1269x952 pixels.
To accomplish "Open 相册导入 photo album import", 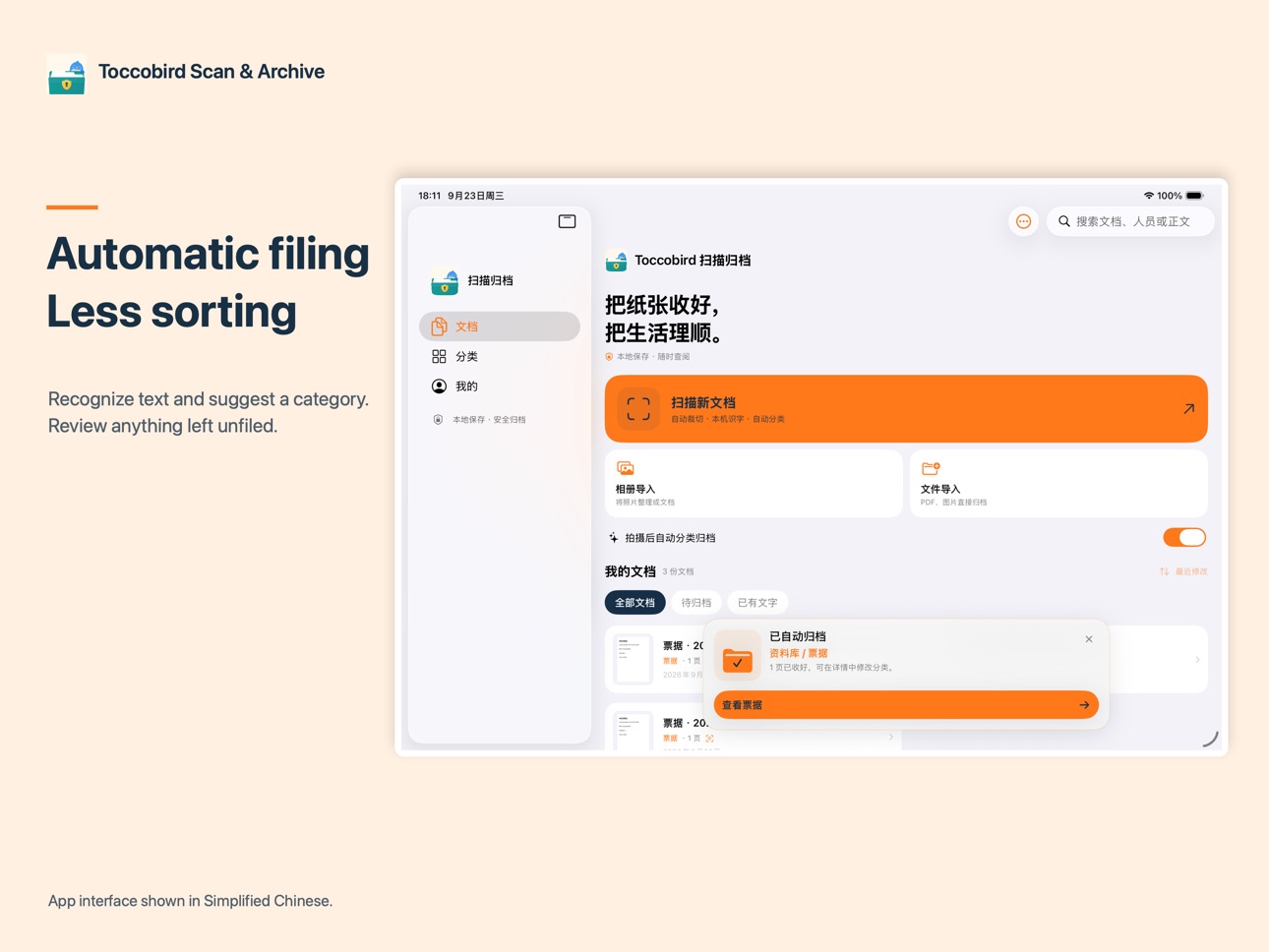I will (x=754, y=484).
